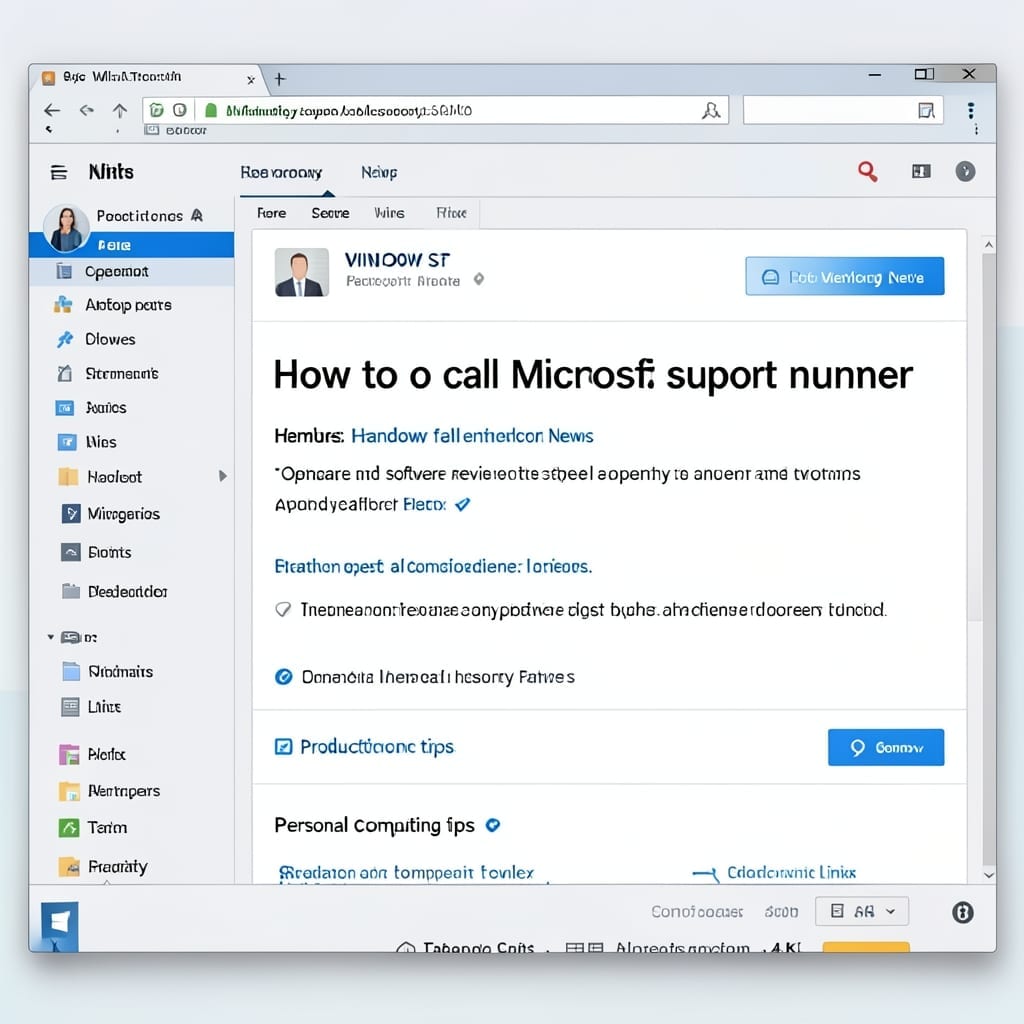Image resolution: width=1024 pixels, height=1024 pixels.
Task: Select the Fore sub-tab
Action: pos(272,213)
